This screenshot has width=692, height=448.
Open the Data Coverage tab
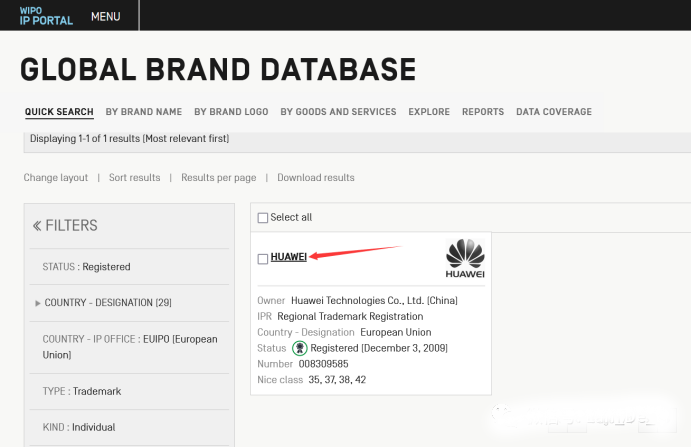pos(554,112)
